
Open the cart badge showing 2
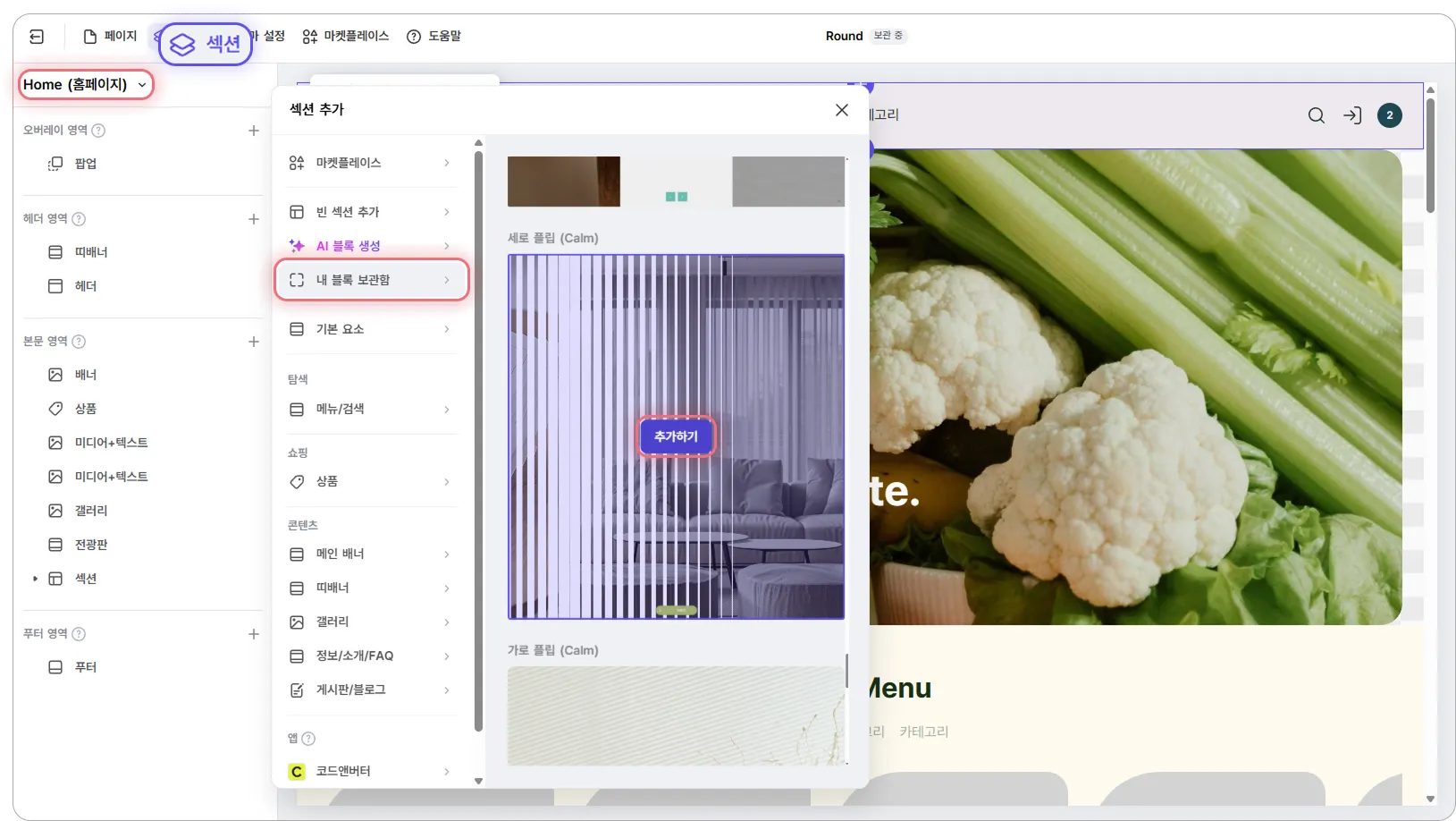pos(1390,115)
